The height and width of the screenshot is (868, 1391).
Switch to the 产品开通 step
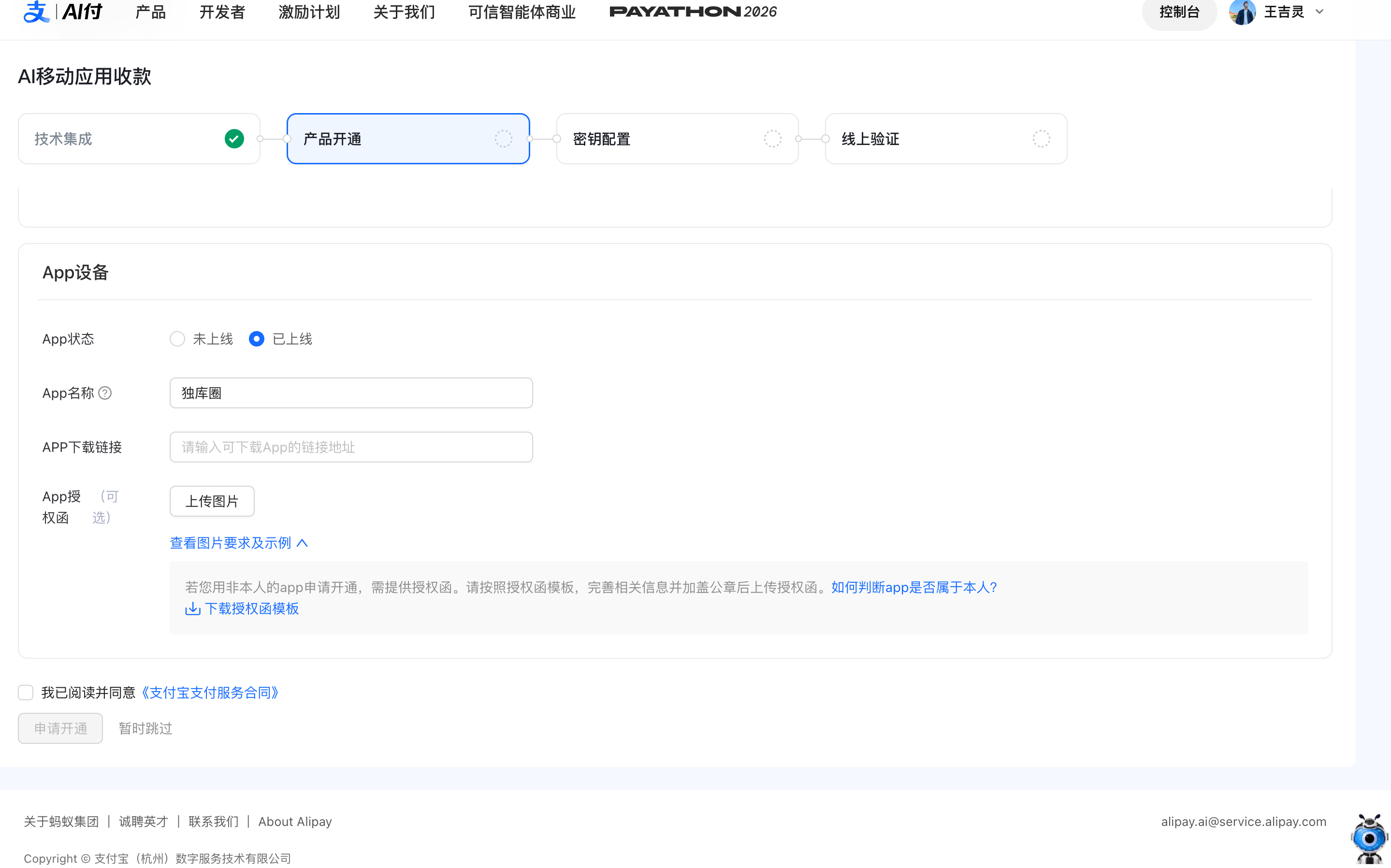coord(408,139)
